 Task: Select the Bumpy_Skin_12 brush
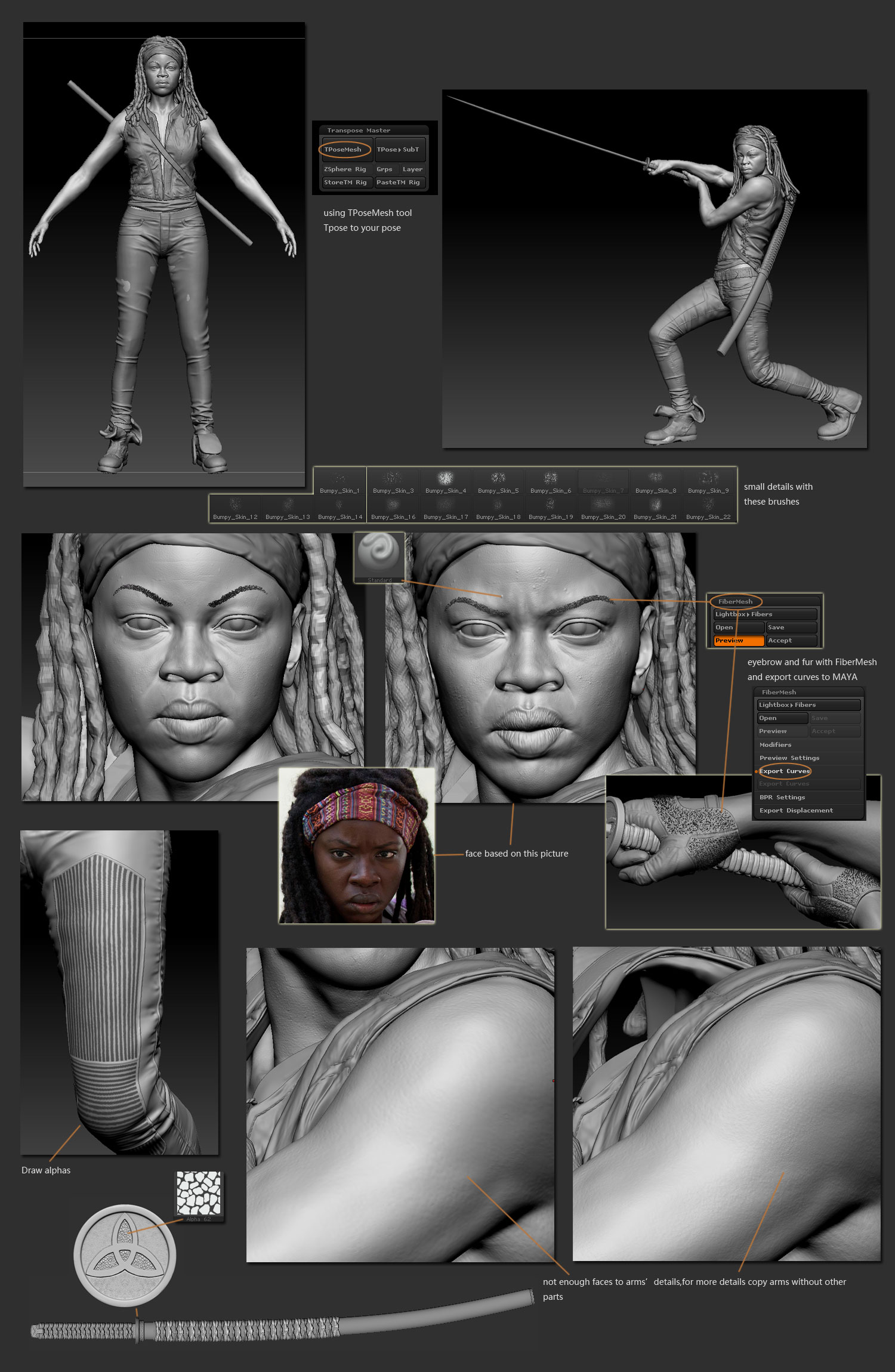click(235, 508)
